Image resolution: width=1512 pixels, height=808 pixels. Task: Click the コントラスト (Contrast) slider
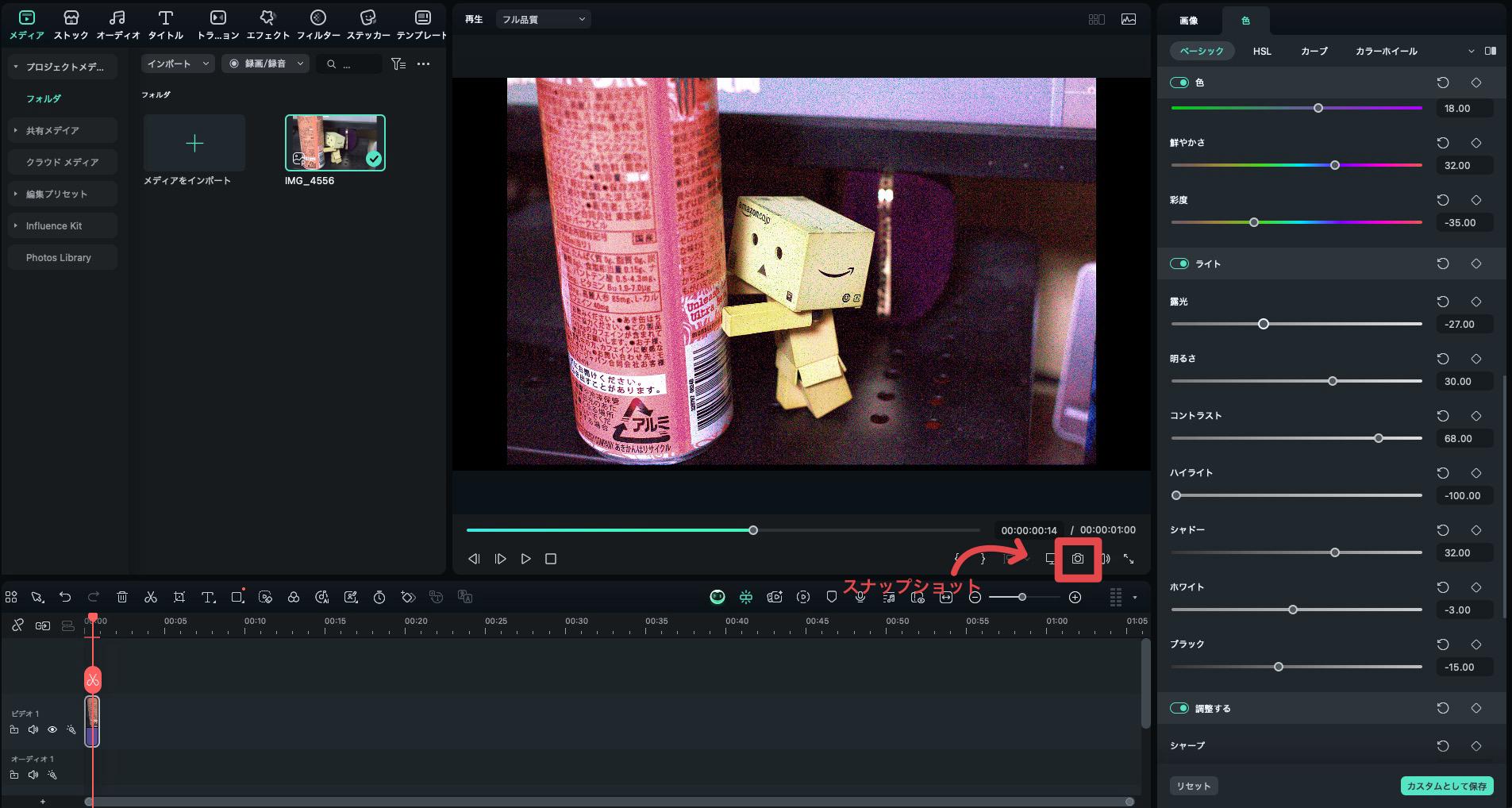click(x=1296, y=438)
